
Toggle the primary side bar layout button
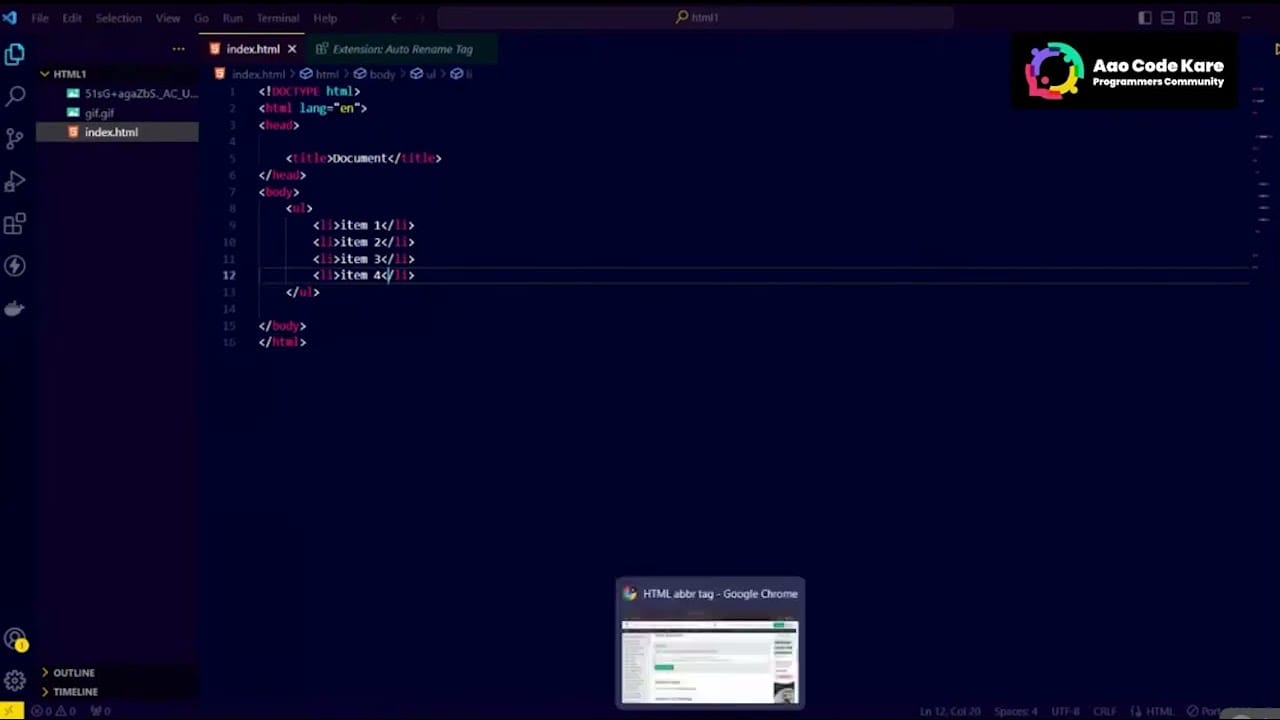(x=1145, y=18)
